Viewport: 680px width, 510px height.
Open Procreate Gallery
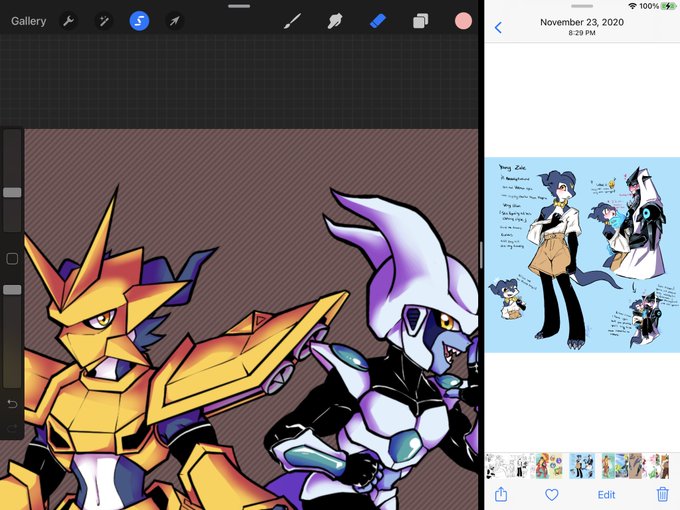click(29, 21)
